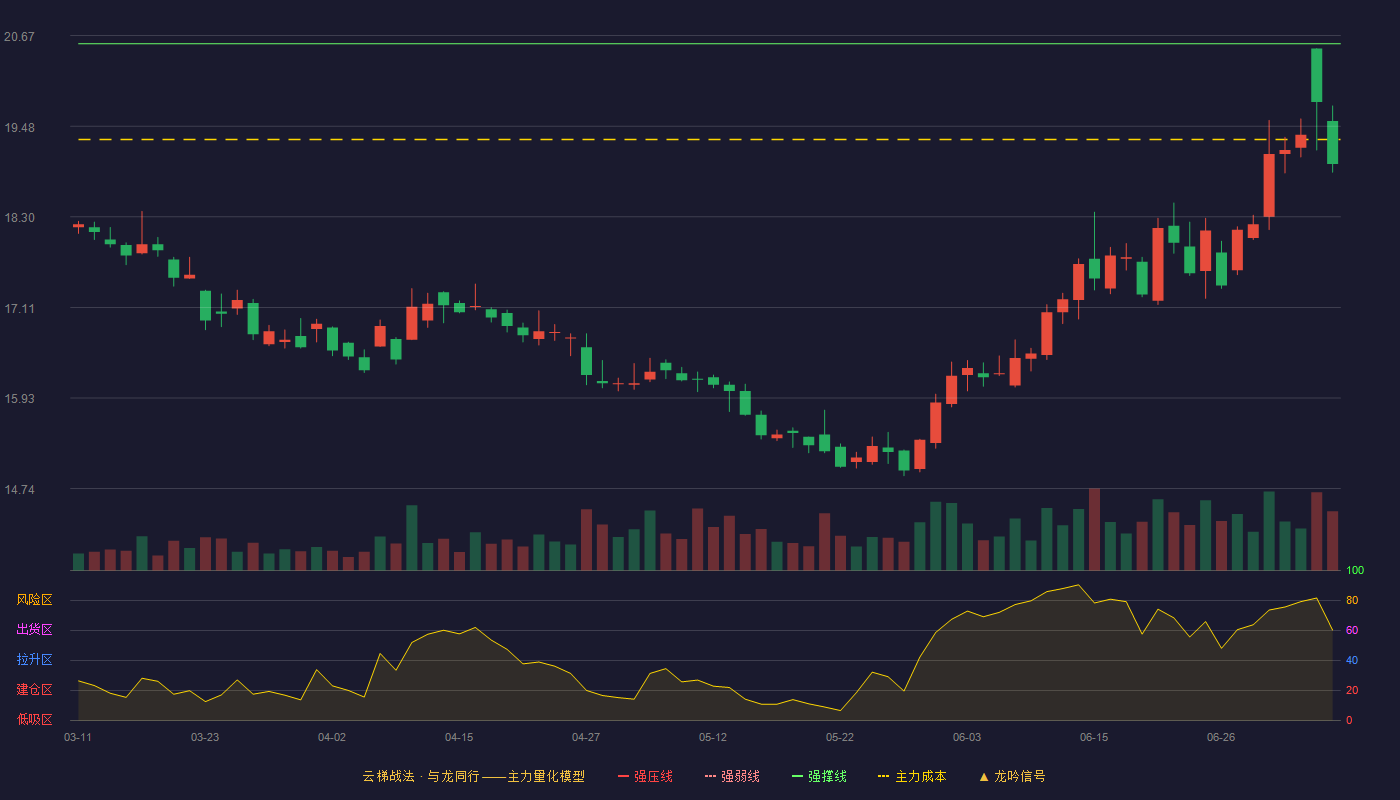Click the yellow dashed 主力成本 horizontal line
1400x800 pixels.
pos(709,139)
